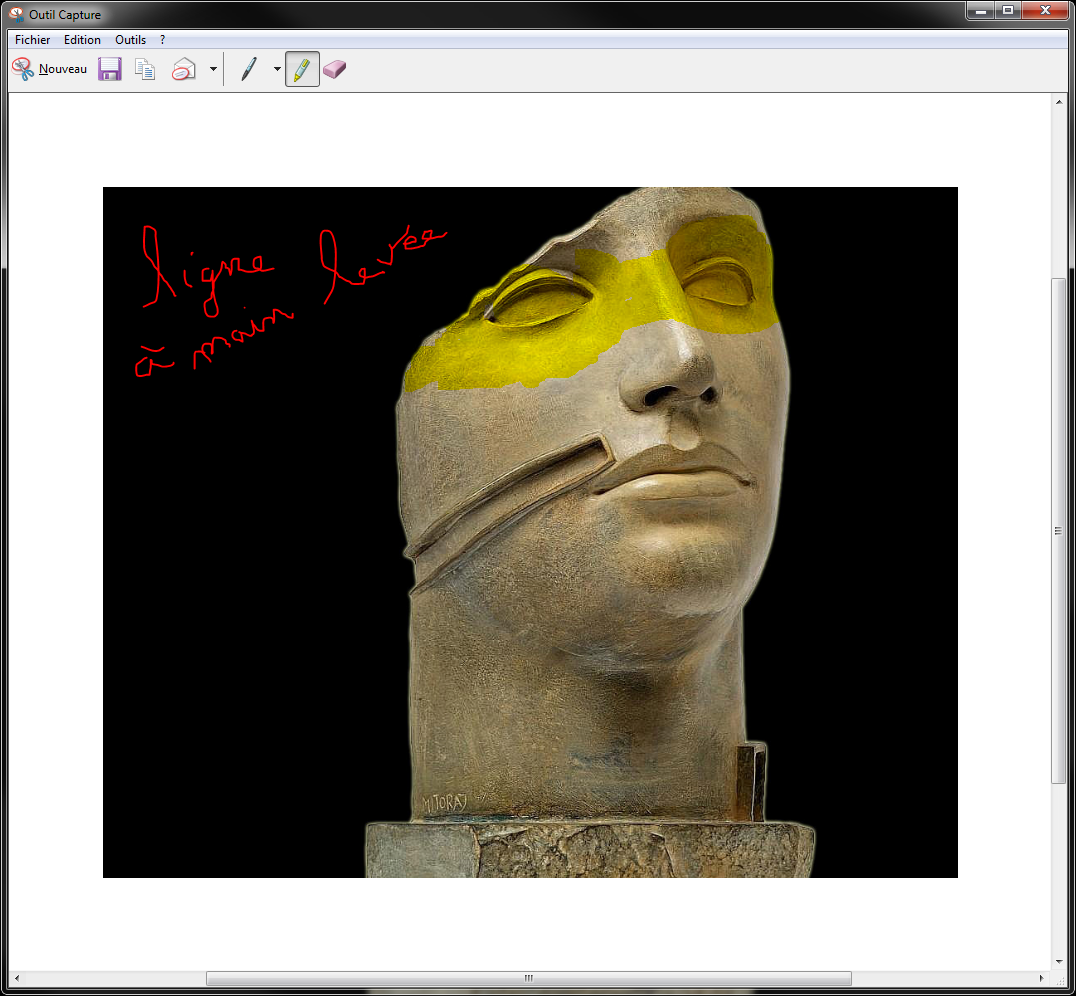This screenshot has height=996, width=1076.
Task: Open the ? help menu
Action: pyautogui.click(x=163, y=40)
